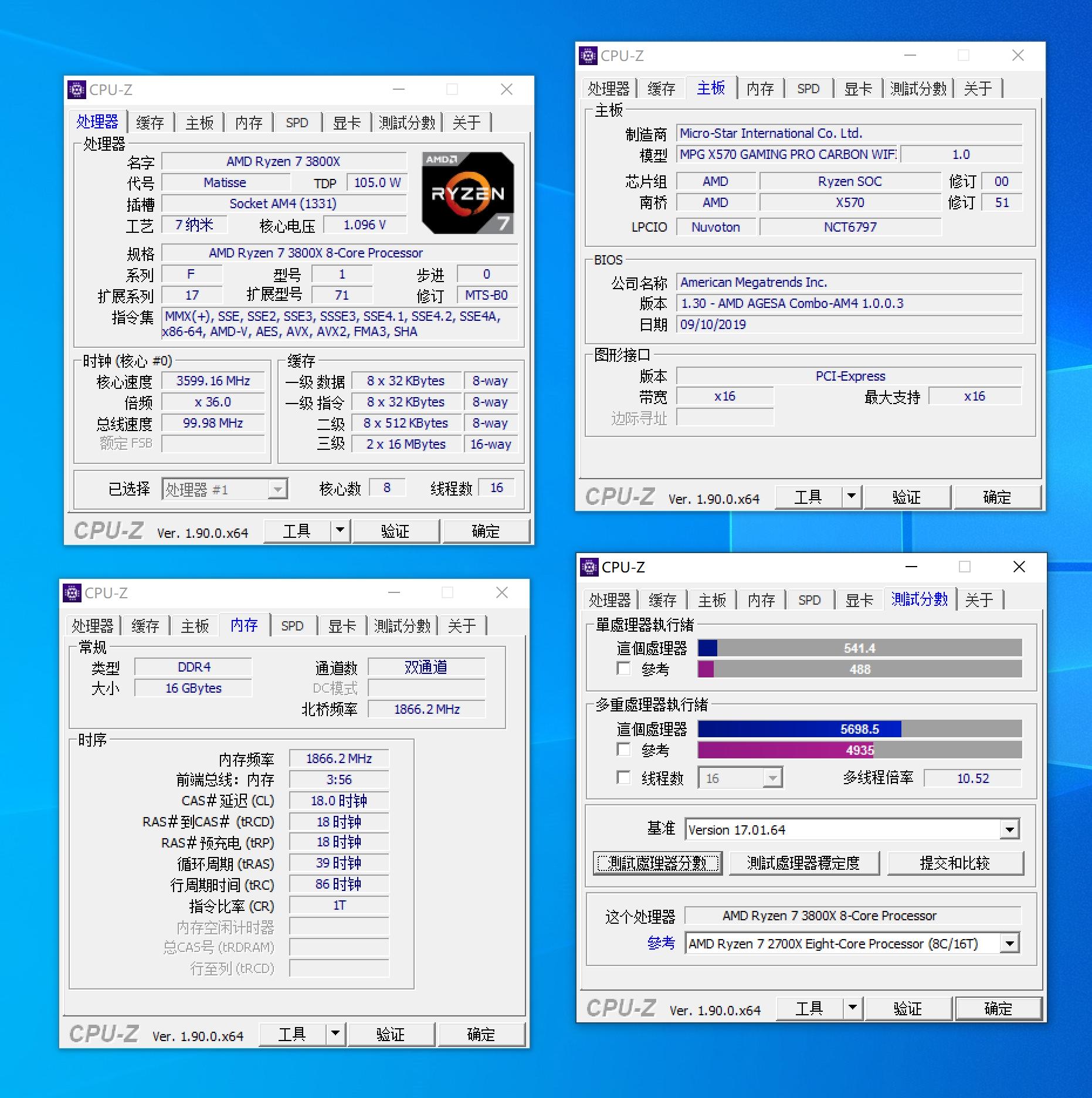Switch to 缓存 tab in the processor window
Viewport: 1092px width, 1098px height.
150,123
